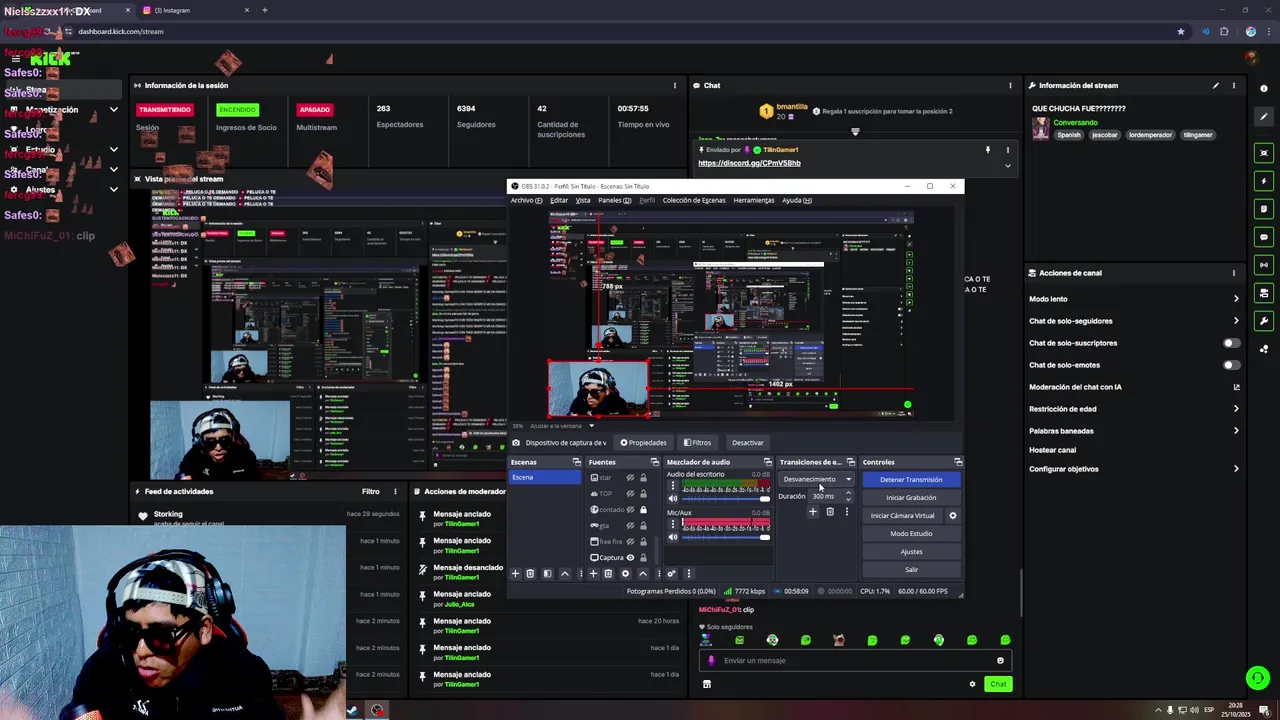Toggle visibility of the star source
This screenshot has width=1280, height=720.
pos(630,478)
